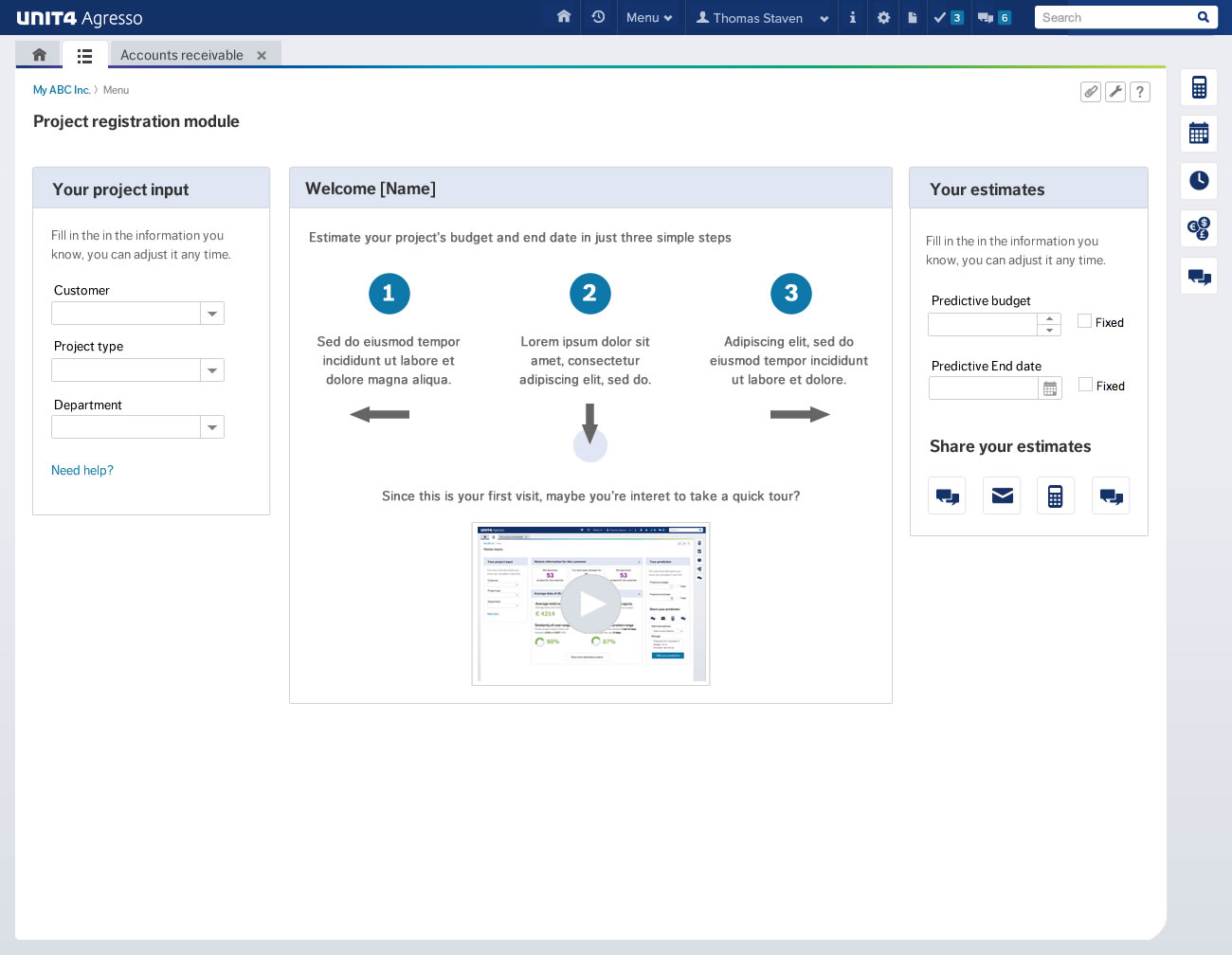Image resolution: width=1232 pixels, height=955 pixels.
Task: Click the wrench settings icon
Action: click(x=1115, y=92)
